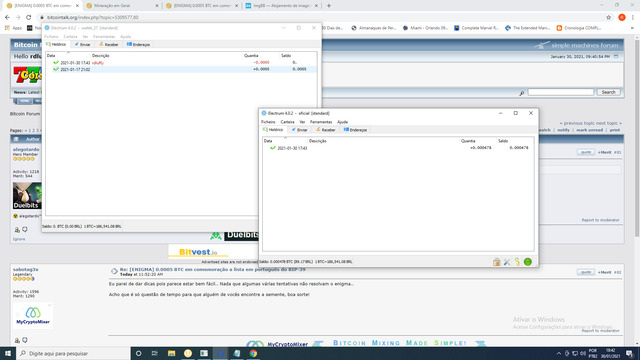The width and height of the screenshot is (640, 360).
Task: Click the forum Search button
Action: click(608, 92)
